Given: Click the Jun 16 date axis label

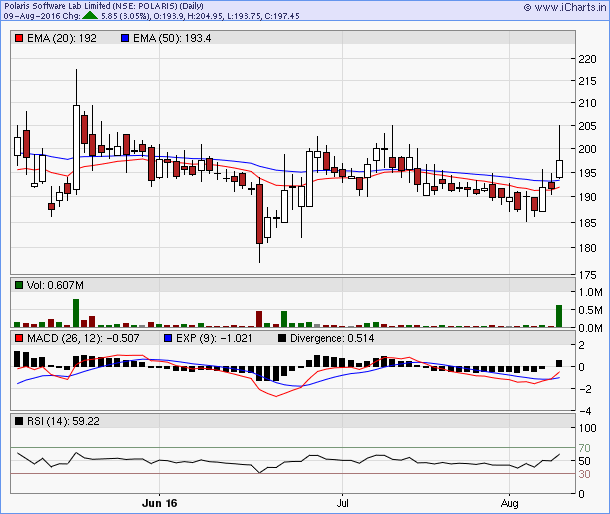Looking at the screenshot, I should coord(160,503).
